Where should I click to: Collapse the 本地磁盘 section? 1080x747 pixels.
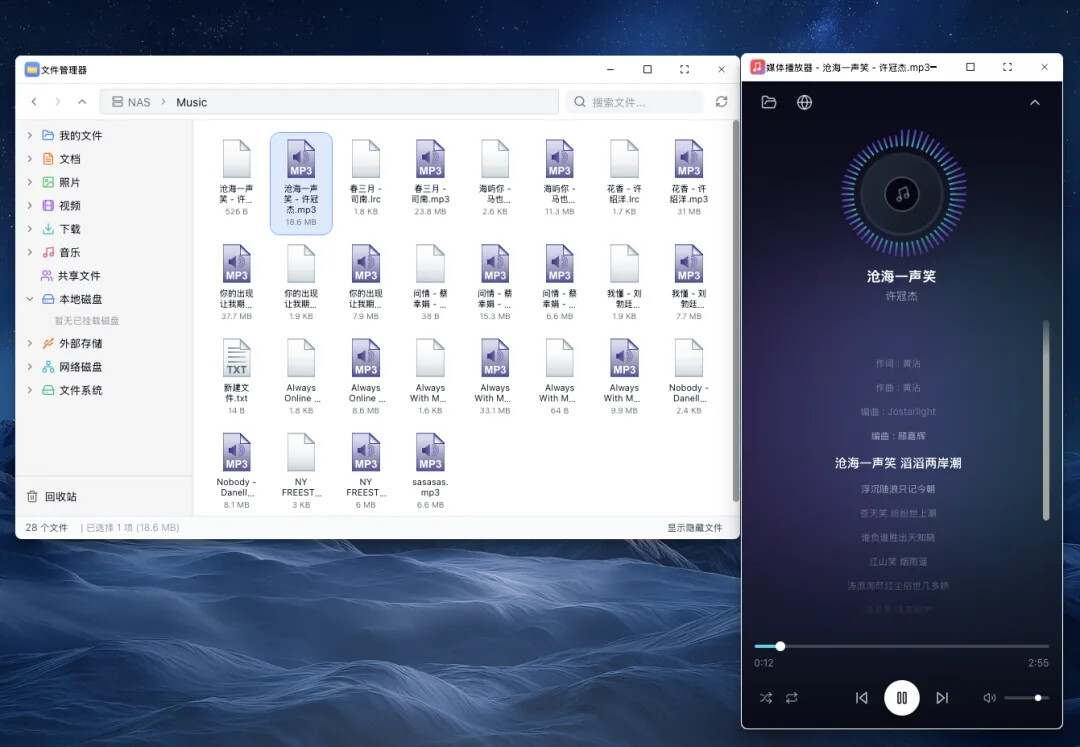pyautogui.click(x=30, y=299)
